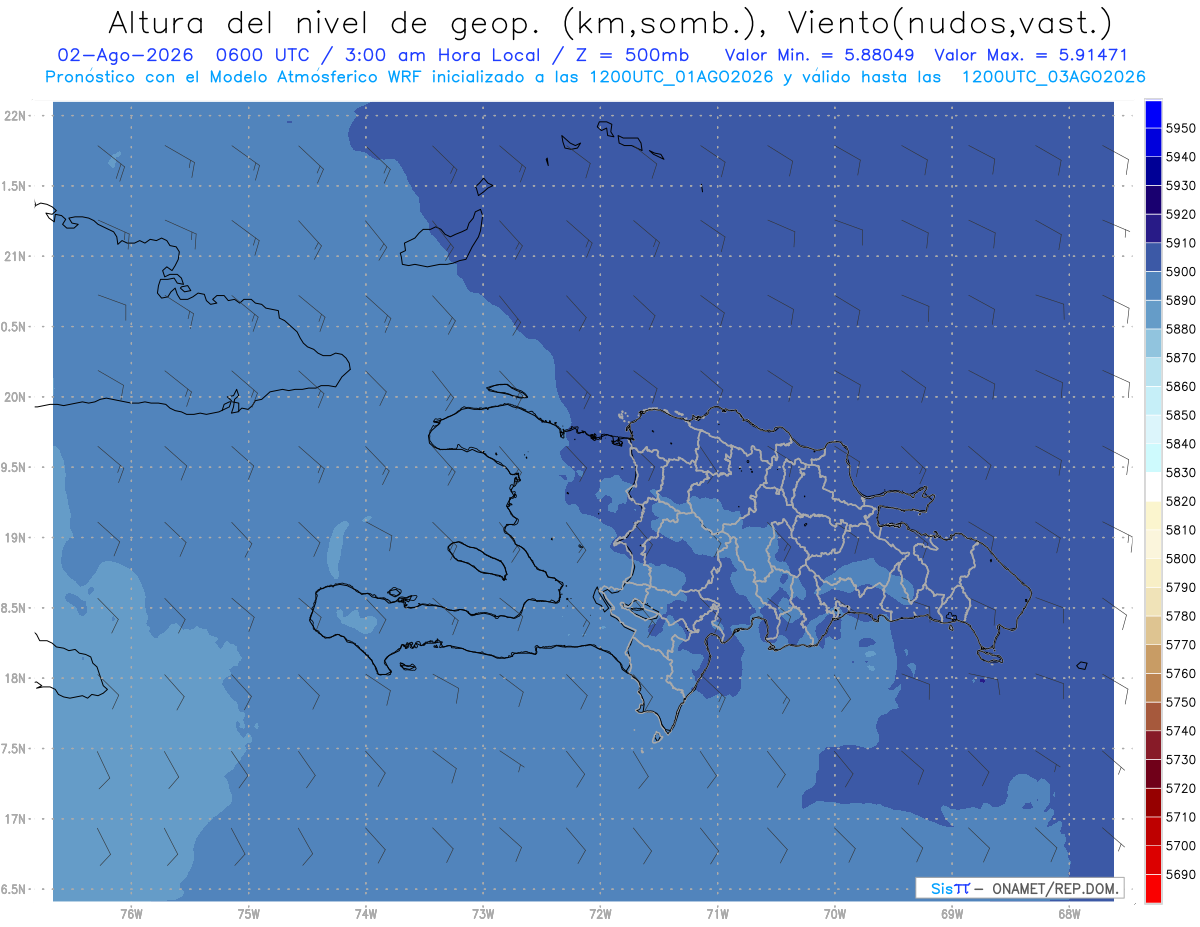Click the "76W" longitude label
Screen dimensions: 1200x927
point(131,914)
